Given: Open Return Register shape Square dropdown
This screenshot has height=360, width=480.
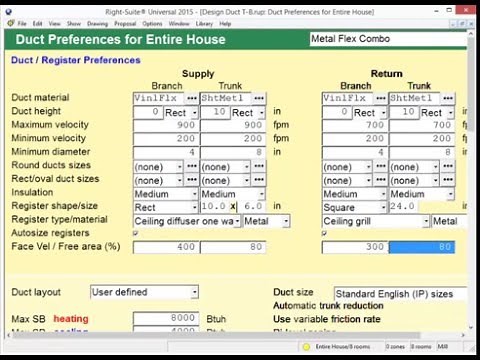Looking at the screenshot, I should coord(384,207).
